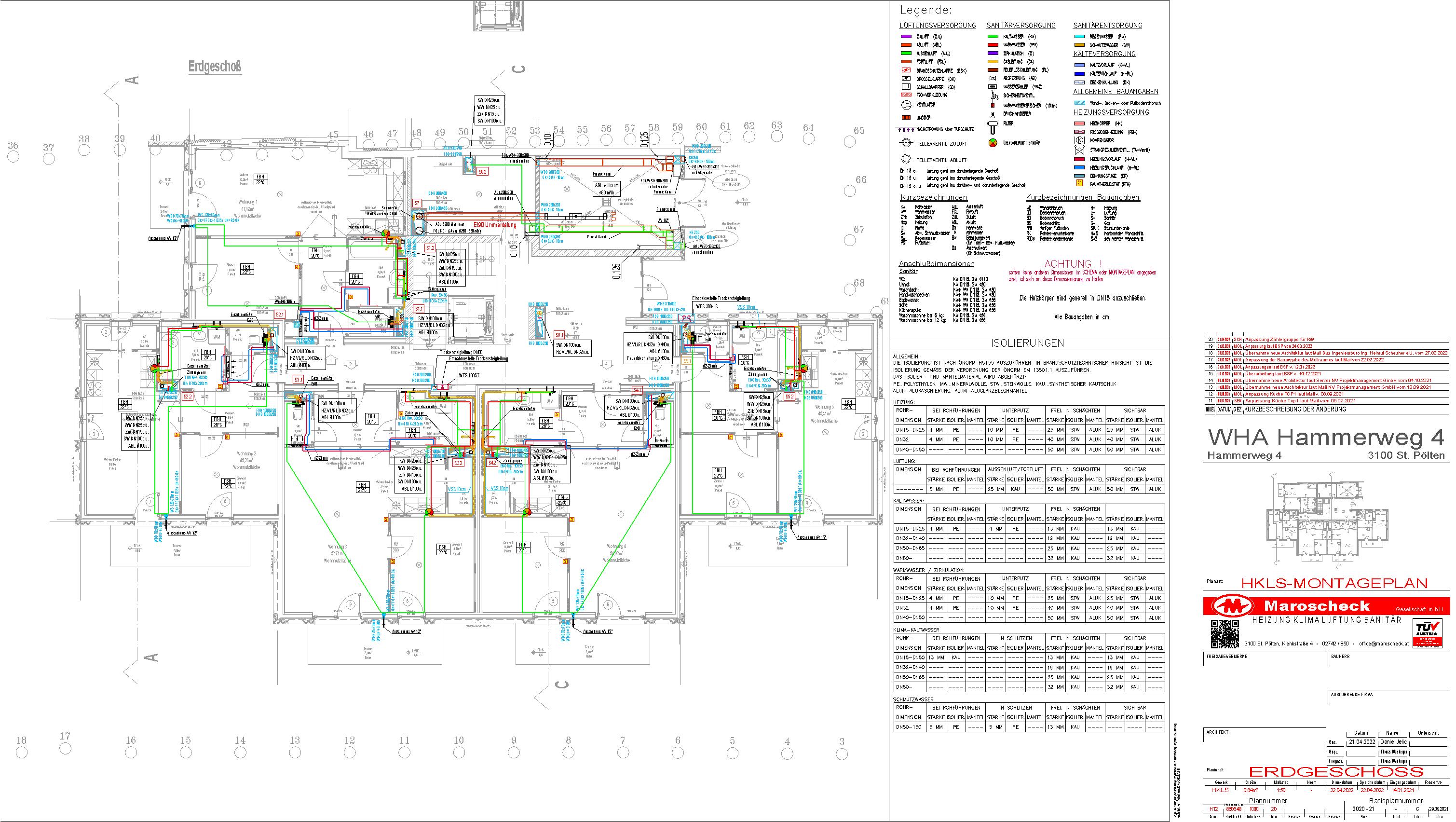The width and height of the screenshot is (1456, 822).
Task: Click the red ACHTUNG ! warning heading
Action: click(1072, 264)
